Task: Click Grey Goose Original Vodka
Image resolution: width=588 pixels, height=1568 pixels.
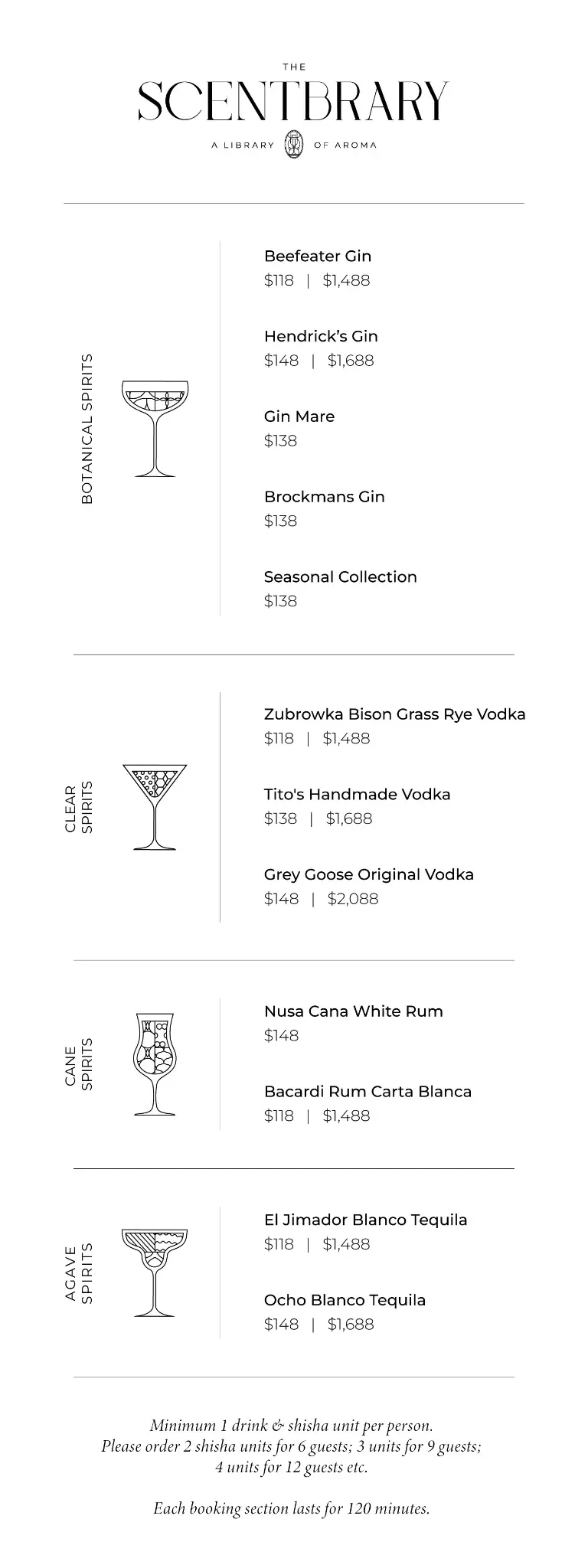Action: tap(369, 874)
